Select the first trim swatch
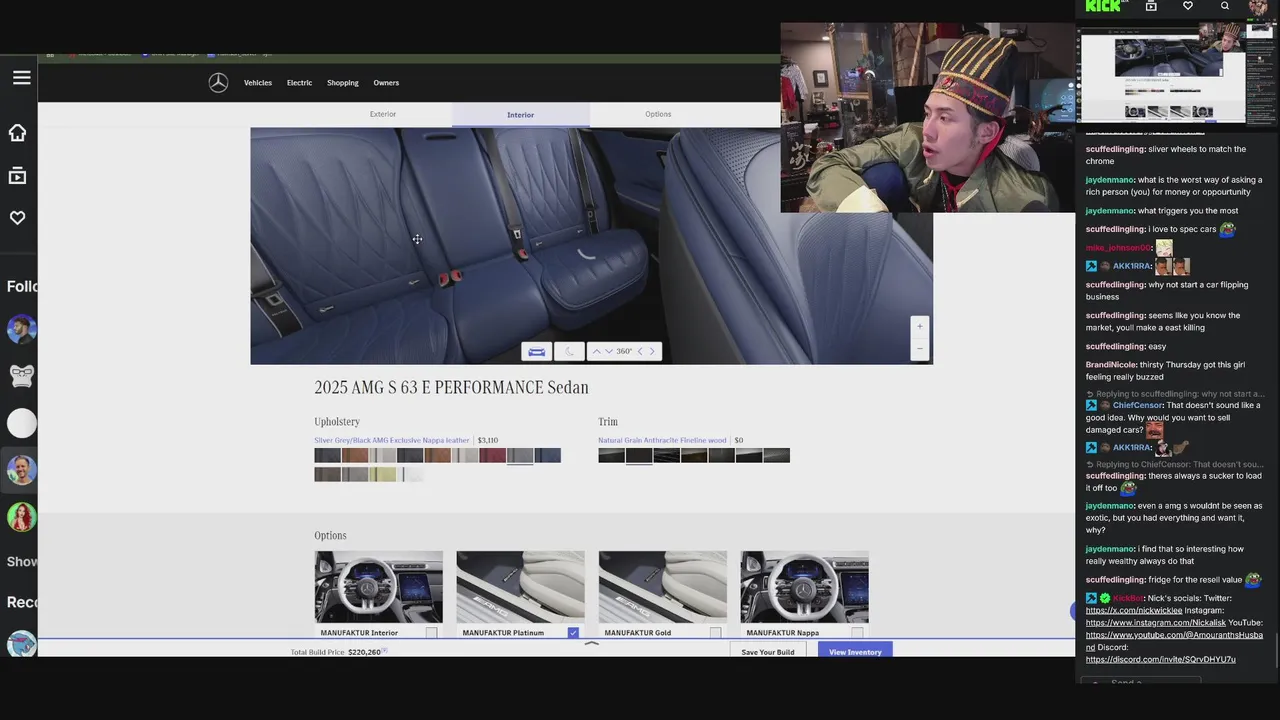Viewport: 1280px width, 720px height. coord(611,455)
